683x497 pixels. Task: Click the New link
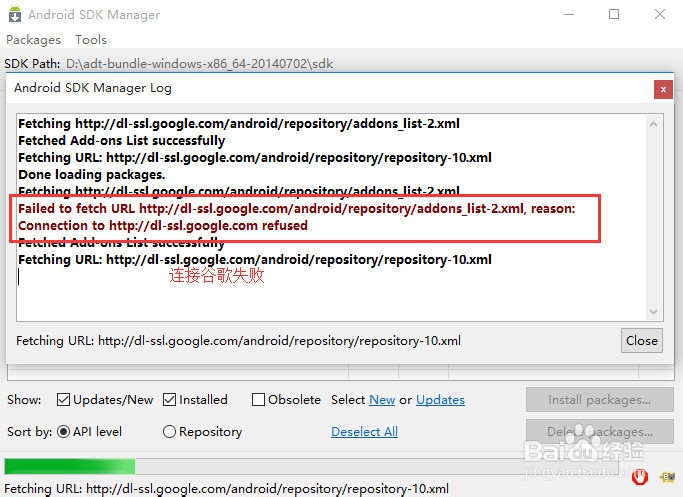382,400
